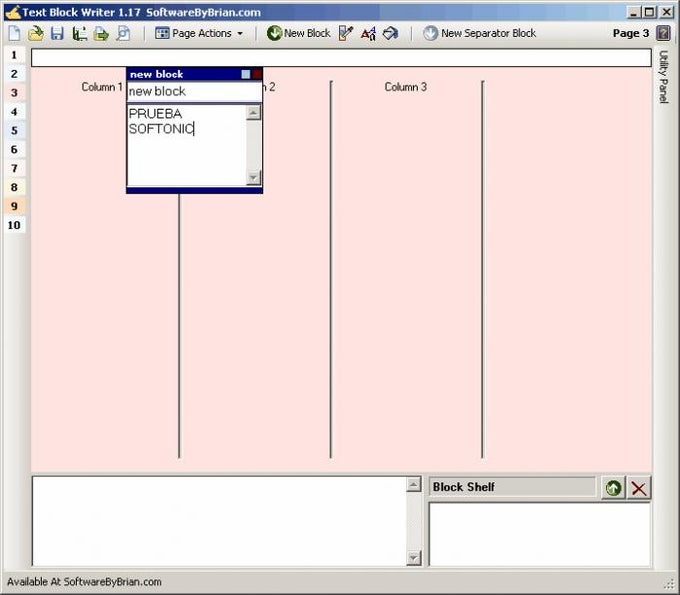Close the new block with red square
680x595 pixels.
[x=257, y=74]
